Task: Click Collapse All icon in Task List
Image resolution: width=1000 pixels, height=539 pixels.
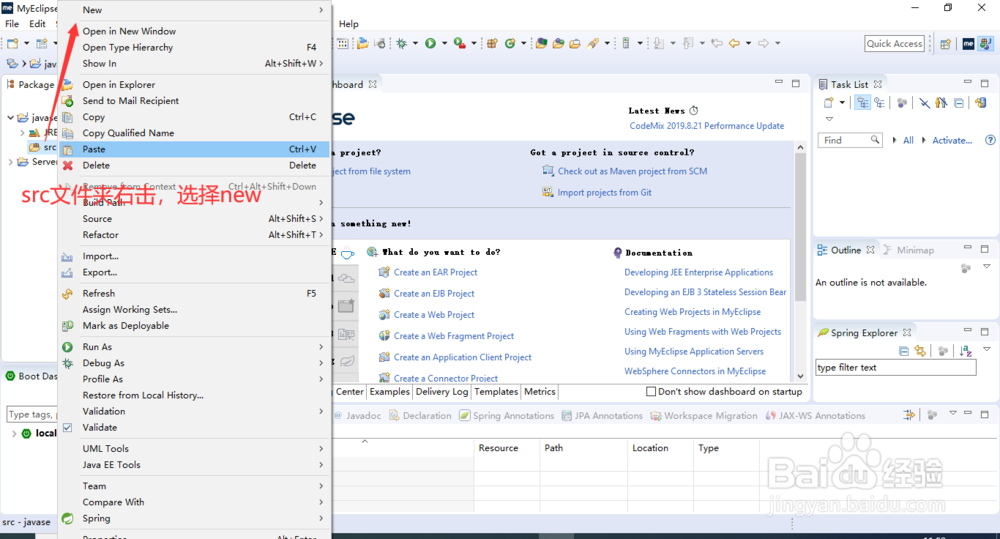Action: (x=959, y=103)
